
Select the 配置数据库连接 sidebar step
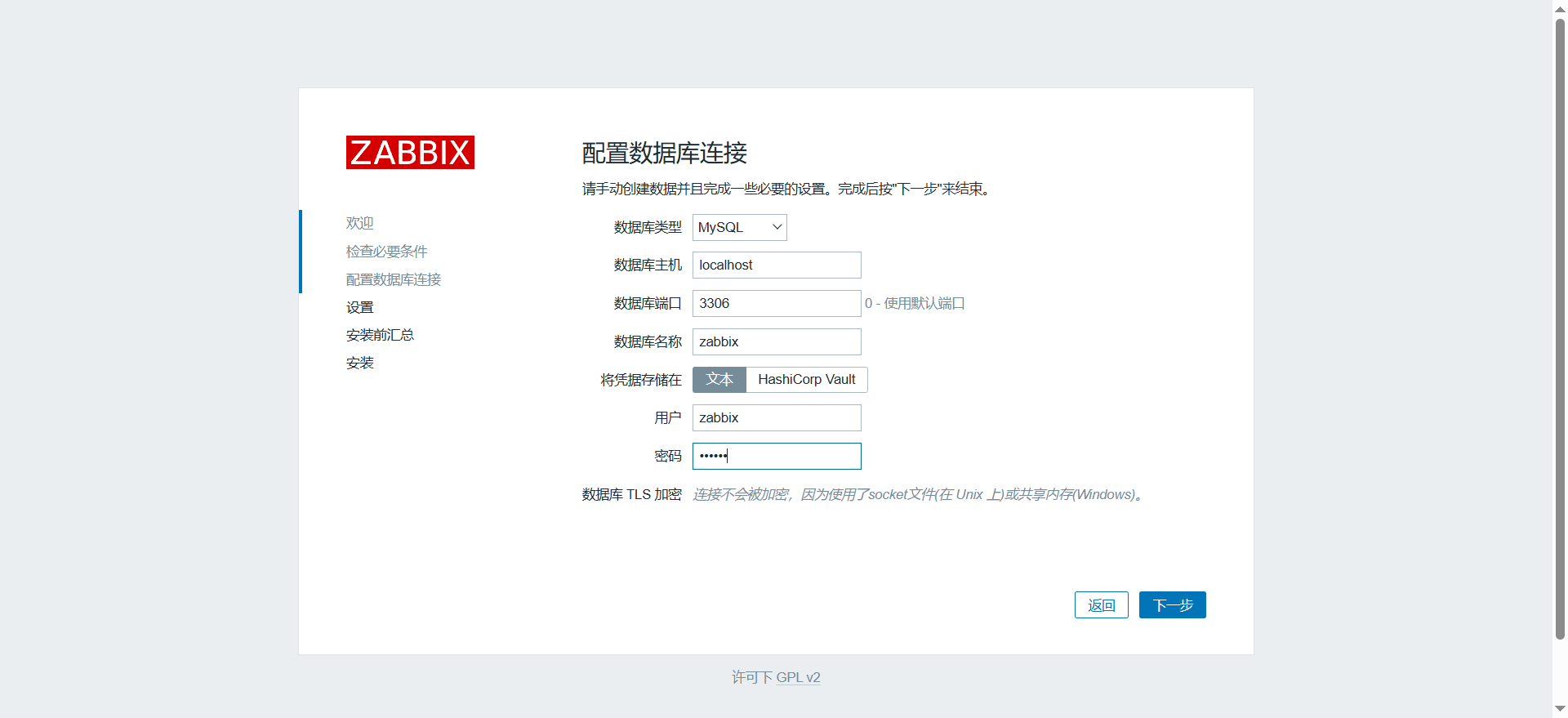coord(393,279)
